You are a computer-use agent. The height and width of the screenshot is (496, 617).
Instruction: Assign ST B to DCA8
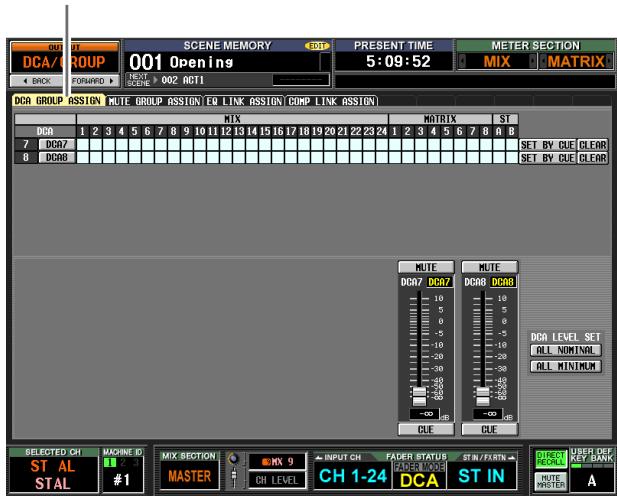[512, 158]
